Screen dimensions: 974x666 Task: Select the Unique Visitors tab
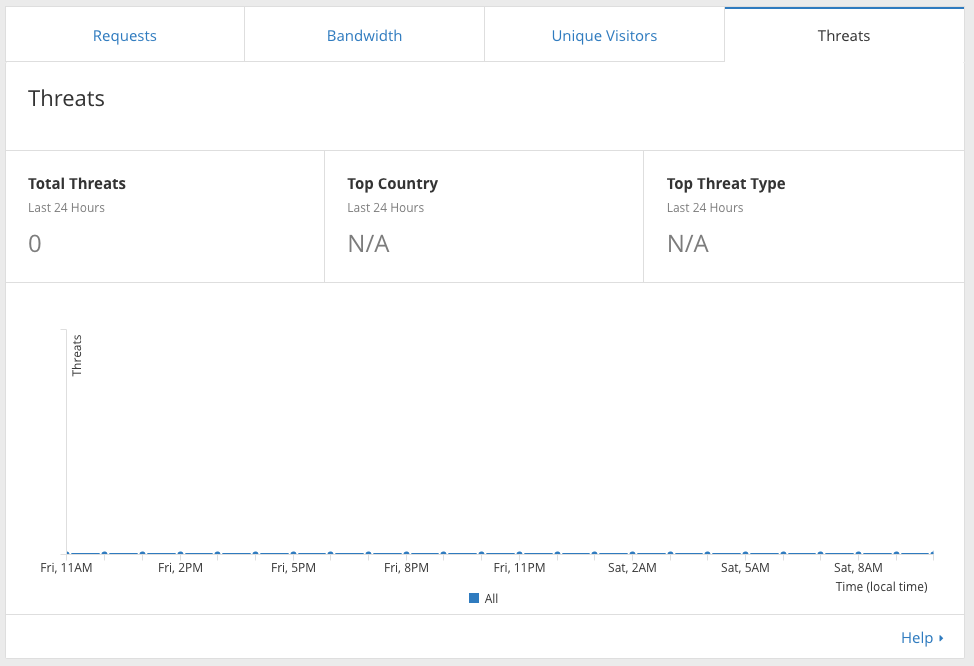coord(604,36)
